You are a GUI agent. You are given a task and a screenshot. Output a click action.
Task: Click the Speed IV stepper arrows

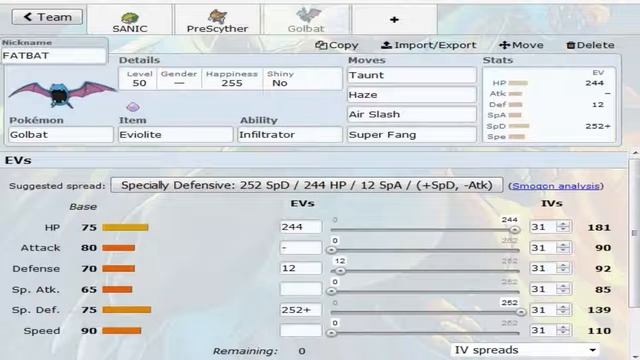[563, 331]
